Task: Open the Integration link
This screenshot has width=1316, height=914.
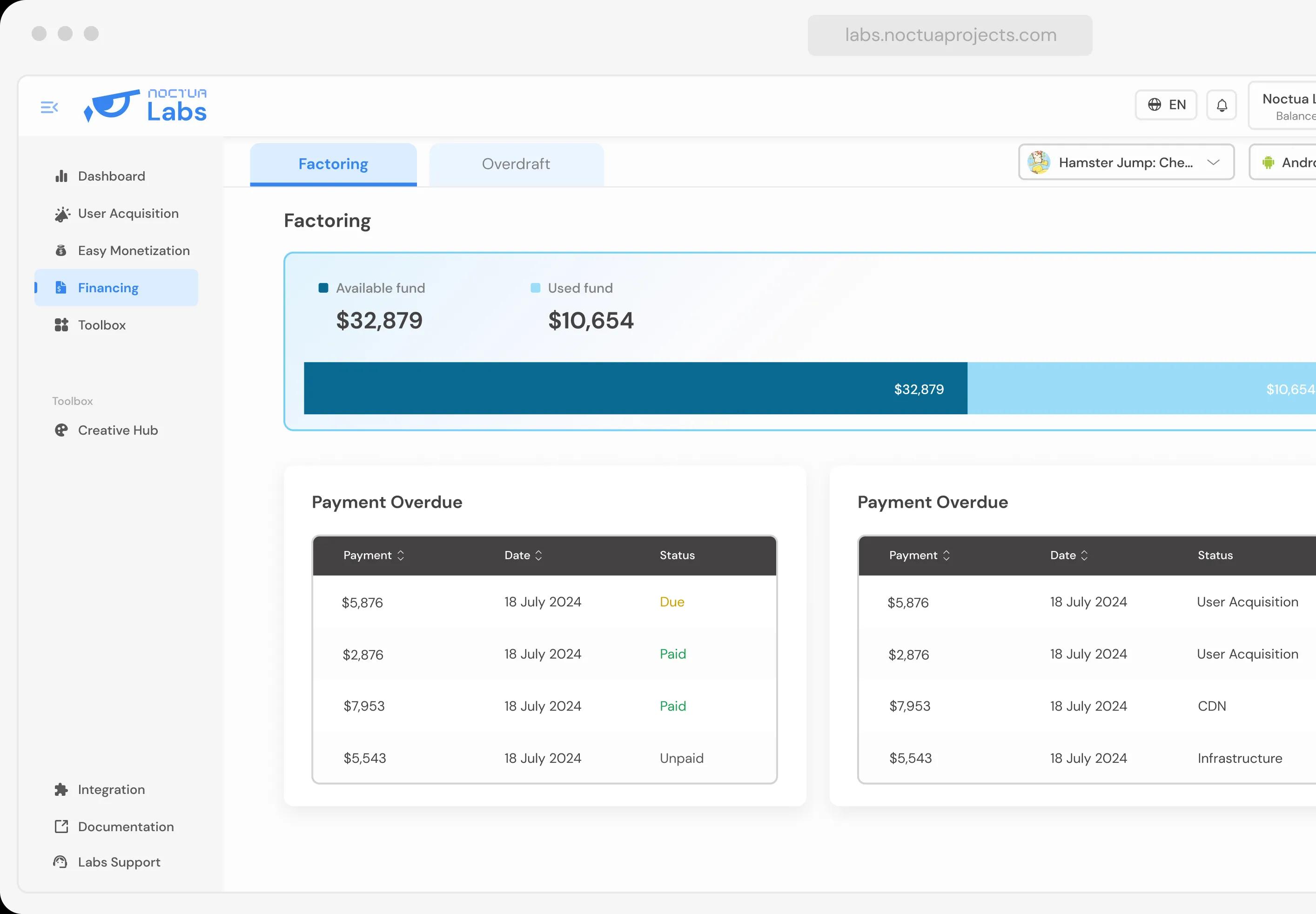Action: 112,790
